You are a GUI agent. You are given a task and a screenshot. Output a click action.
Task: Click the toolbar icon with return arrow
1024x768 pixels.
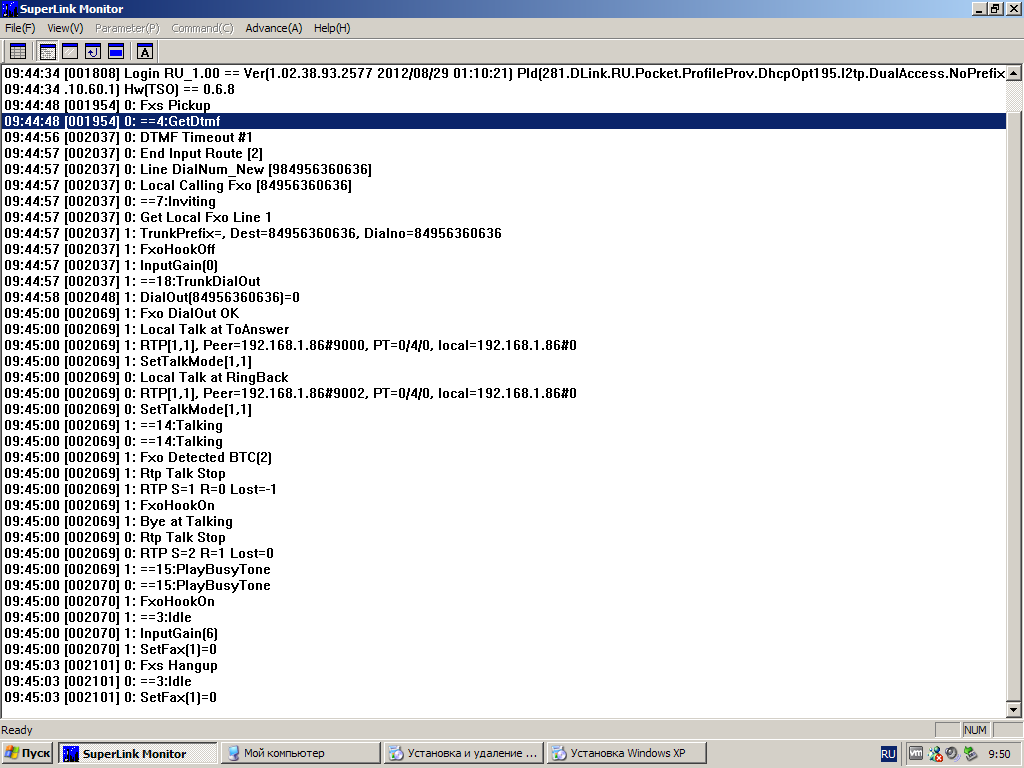click(x=93, y=51)
